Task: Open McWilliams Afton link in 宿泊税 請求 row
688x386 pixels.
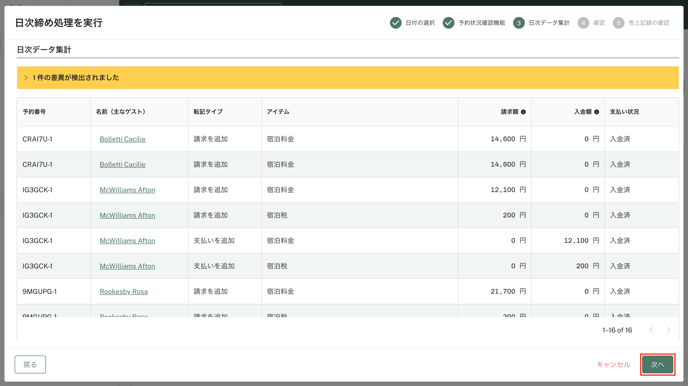Action: click(x=127, y=215)
